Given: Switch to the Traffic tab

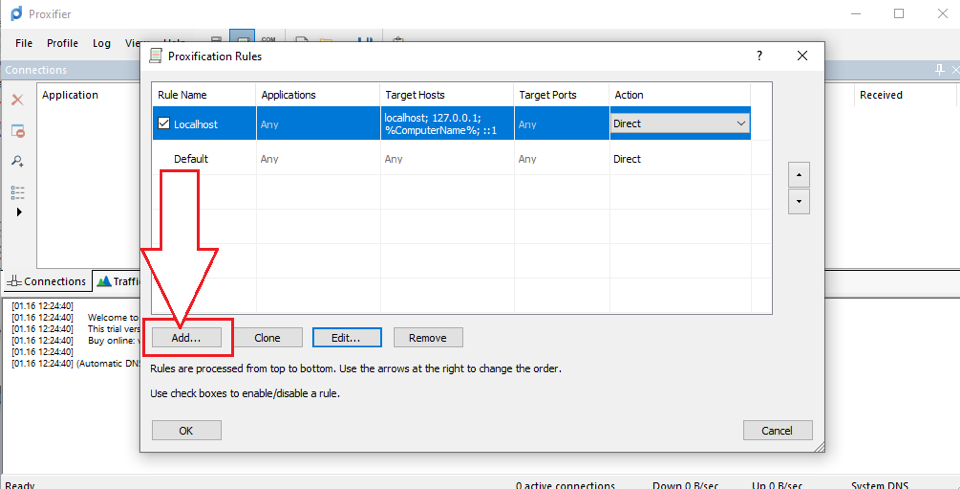Looking at the screenshot, I should [x=117, y=282].
